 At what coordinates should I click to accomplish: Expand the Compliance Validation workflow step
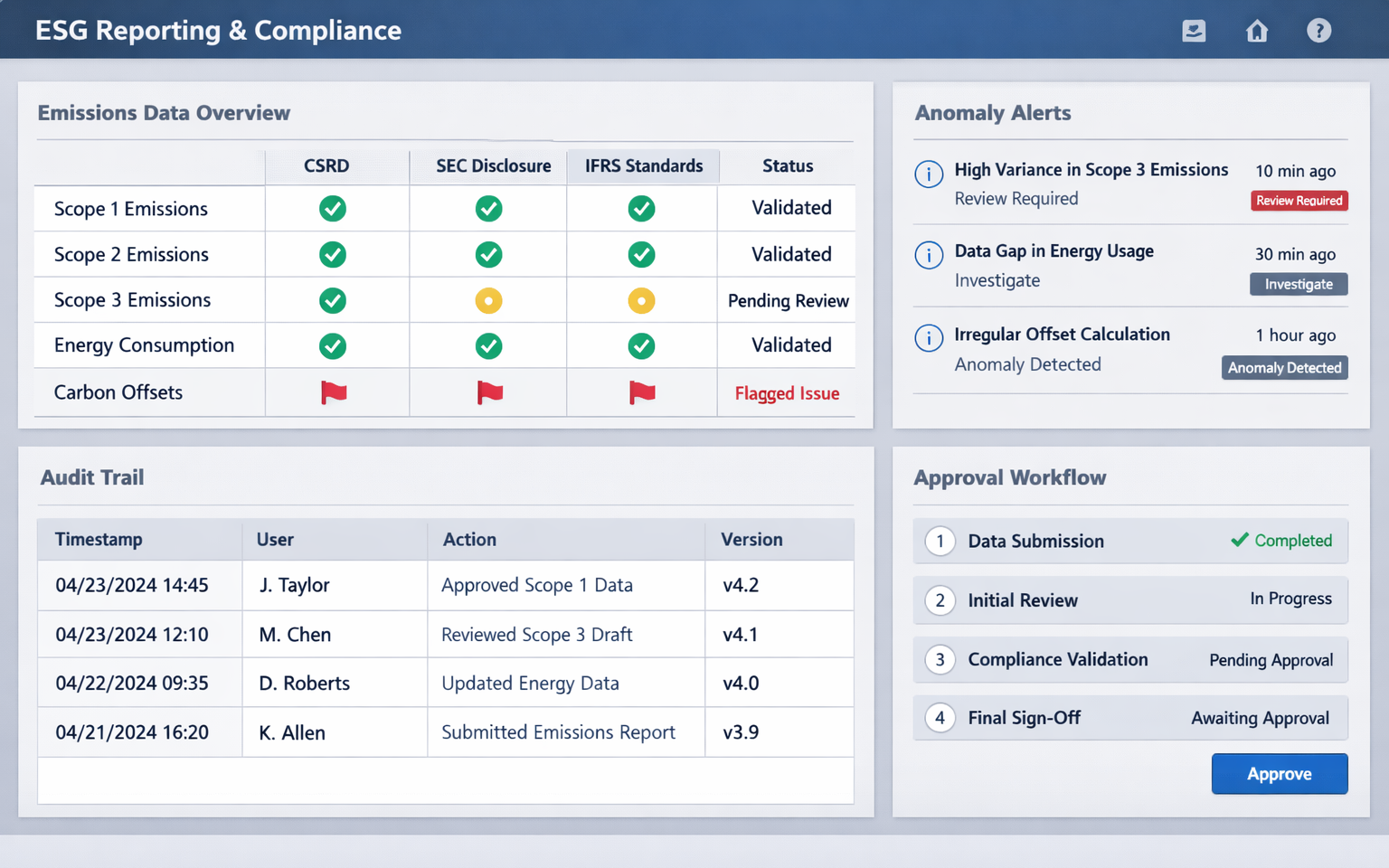(1130, 659)
